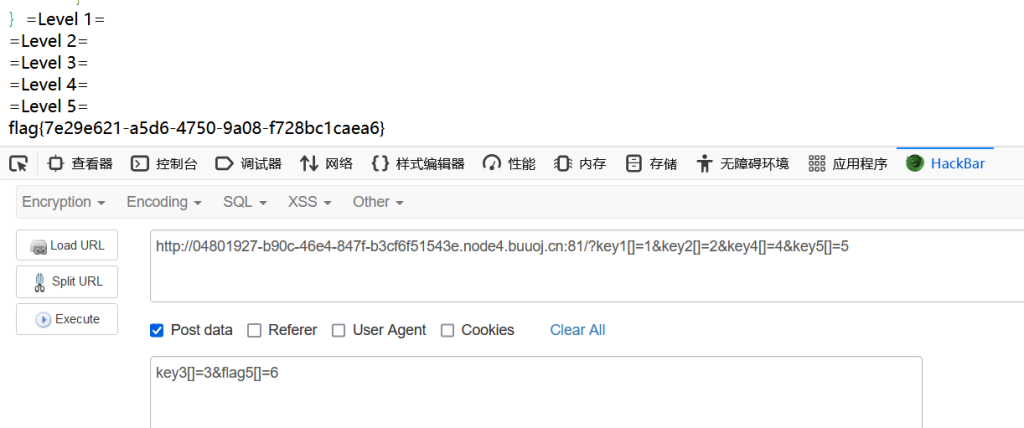The width and height of the screenshot is (1024, 428).
Task: Activate the element picker icon
Action: coord(18,163)
